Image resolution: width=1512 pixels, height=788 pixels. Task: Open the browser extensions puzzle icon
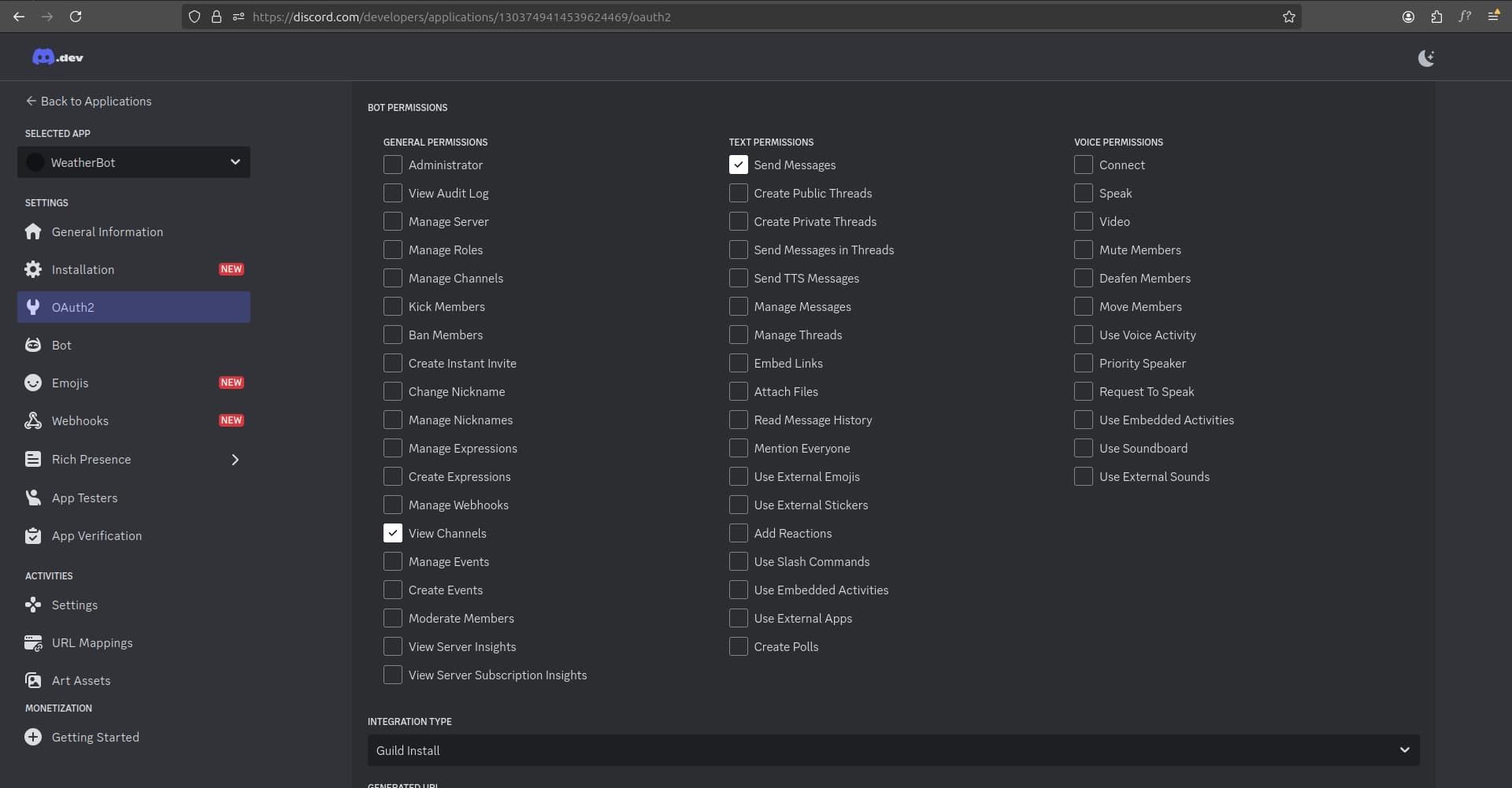tap(1436, 17)
